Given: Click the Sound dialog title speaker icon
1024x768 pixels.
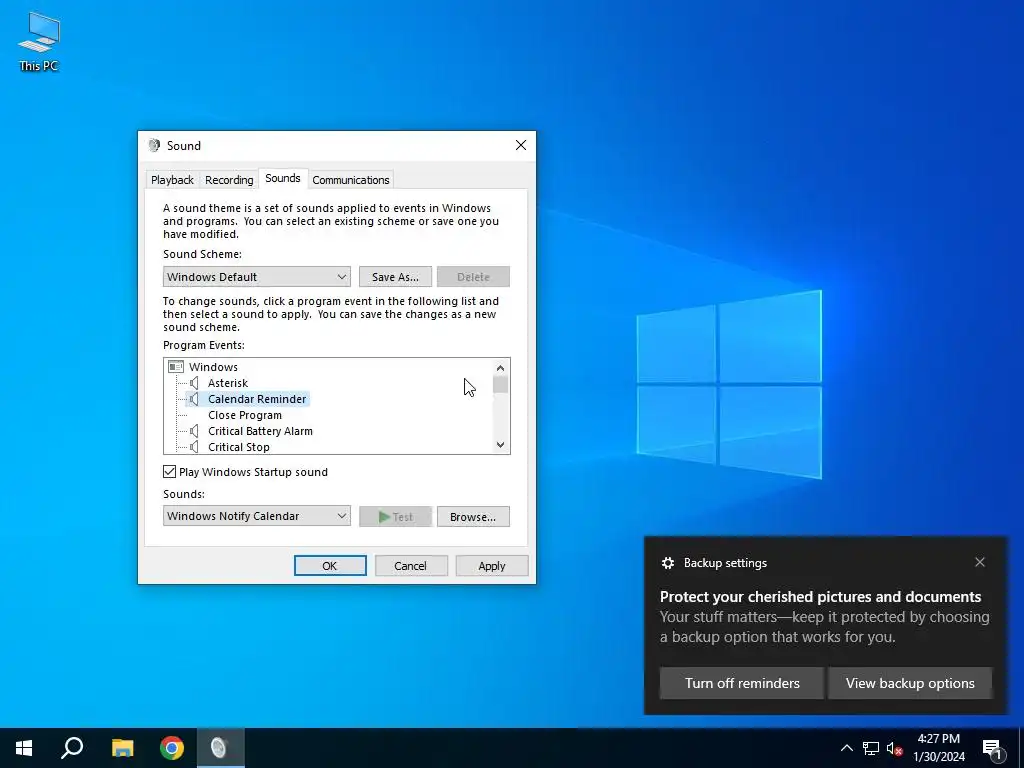Looking at the screenshot, I should pos(154,145).
